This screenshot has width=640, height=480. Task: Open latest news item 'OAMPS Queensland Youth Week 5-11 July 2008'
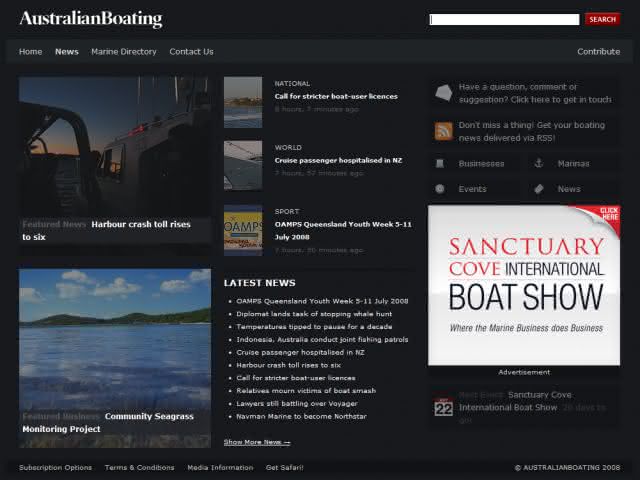(322, 301)
